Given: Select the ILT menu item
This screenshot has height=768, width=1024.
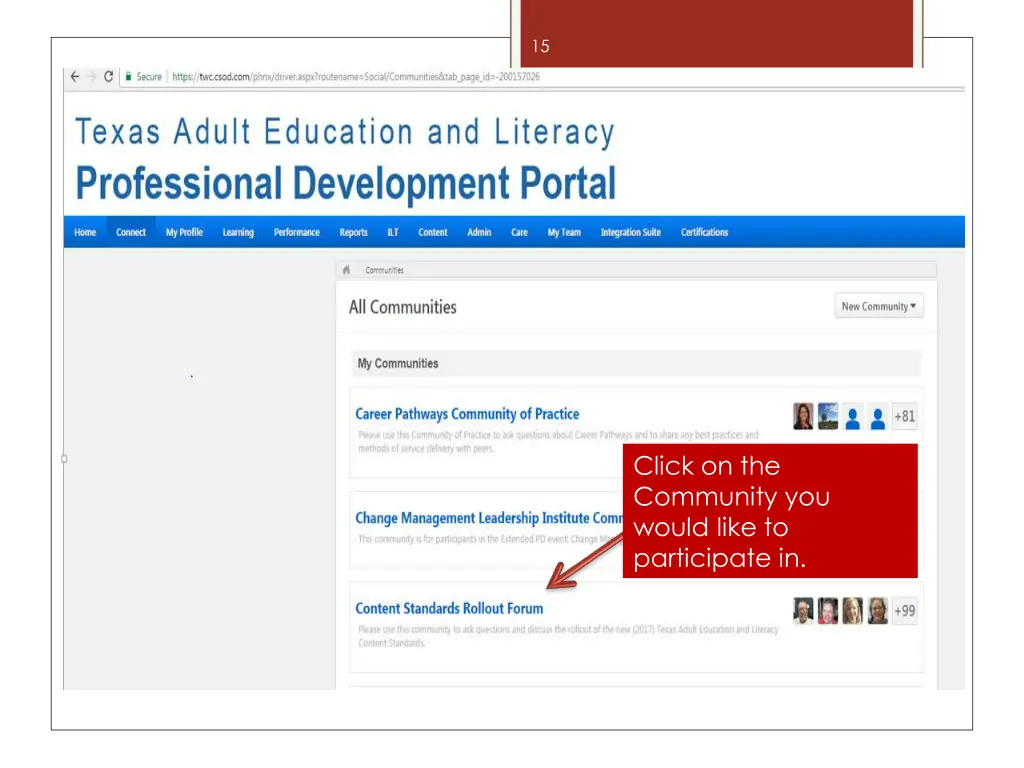Looking at the screenshot, I should (392, 232).
